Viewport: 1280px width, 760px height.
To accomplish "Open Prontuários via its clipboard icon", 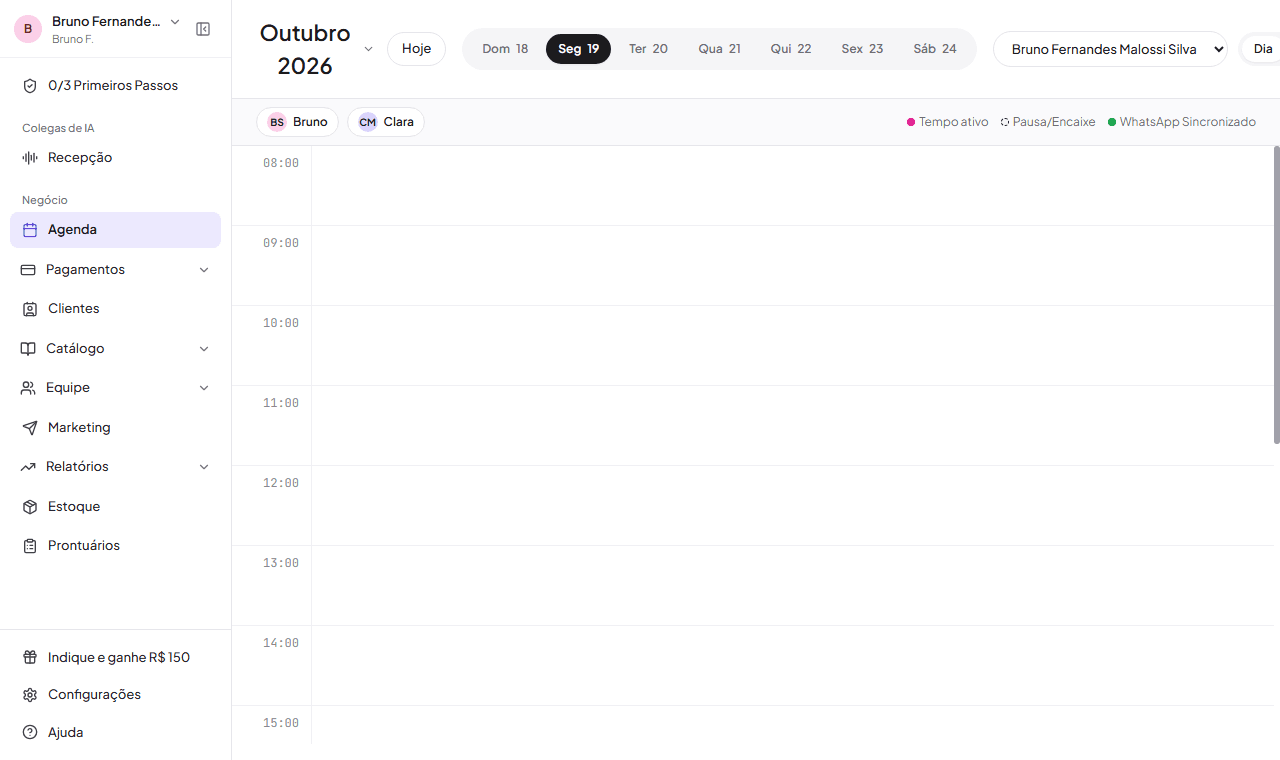I will [x=30, y=546].
